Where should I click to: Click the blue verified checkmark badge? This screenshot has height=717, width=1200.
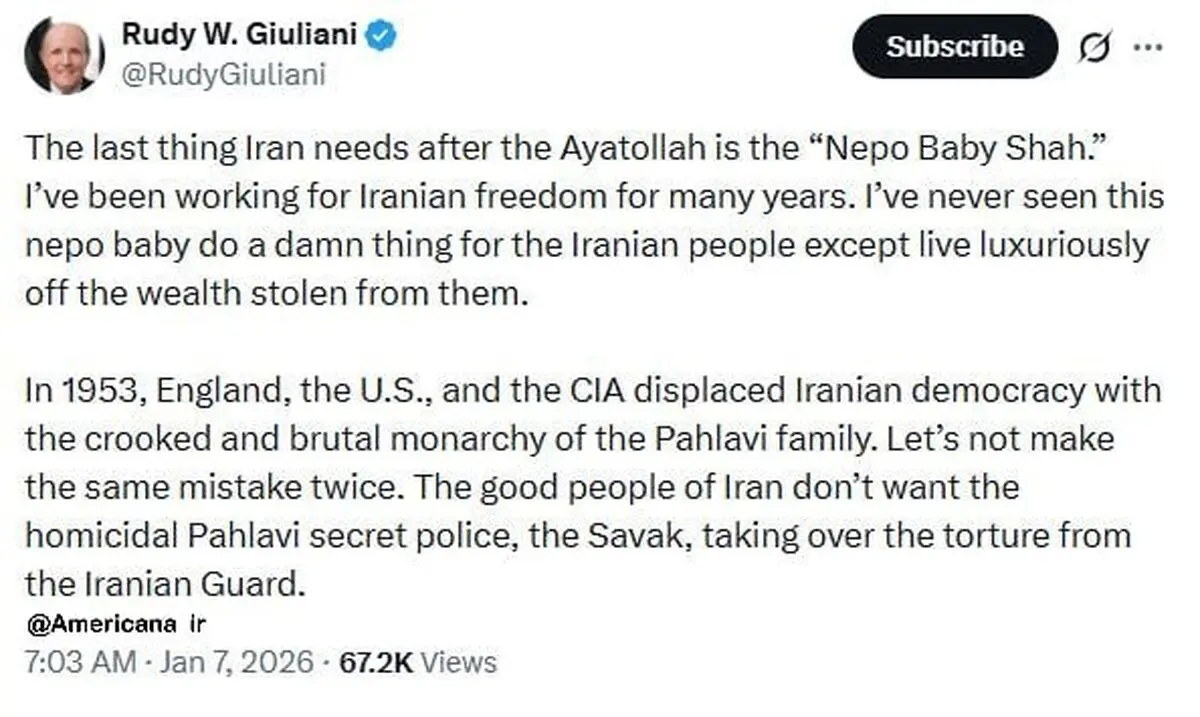point(383,38)
